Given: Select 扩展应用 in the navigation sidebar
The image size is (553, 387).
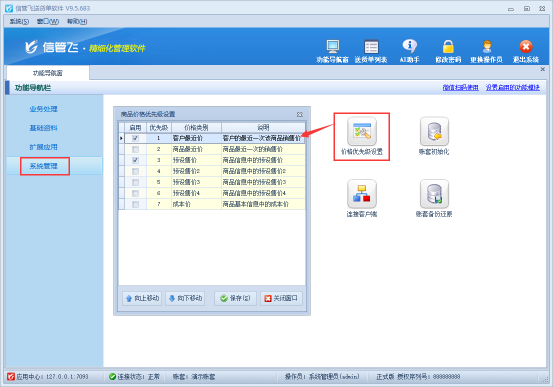Looking at the screenshot, I should [x=43, y=147].
